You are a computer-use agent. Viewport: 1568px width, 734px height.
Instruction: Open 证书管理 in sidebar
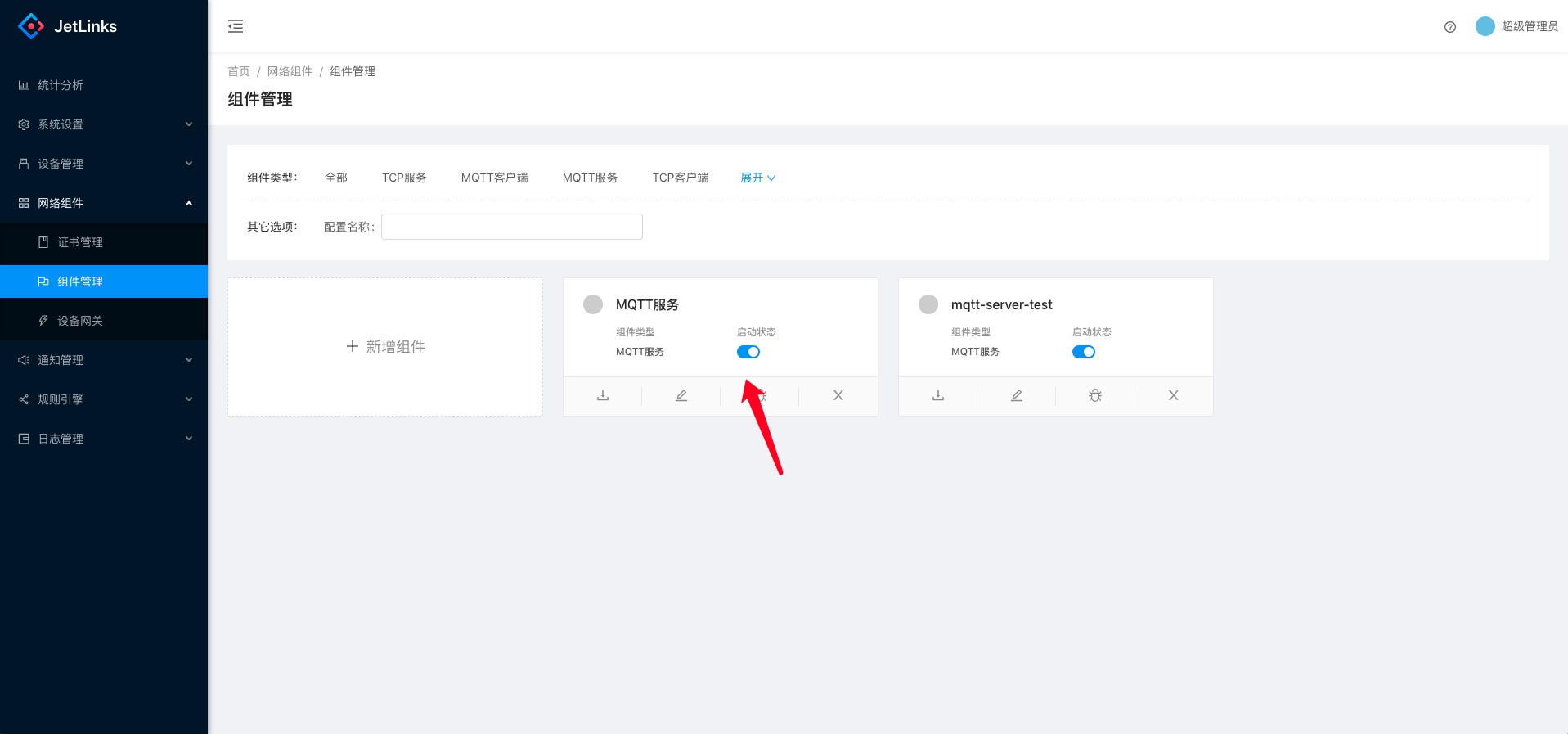tap(80, 242)
